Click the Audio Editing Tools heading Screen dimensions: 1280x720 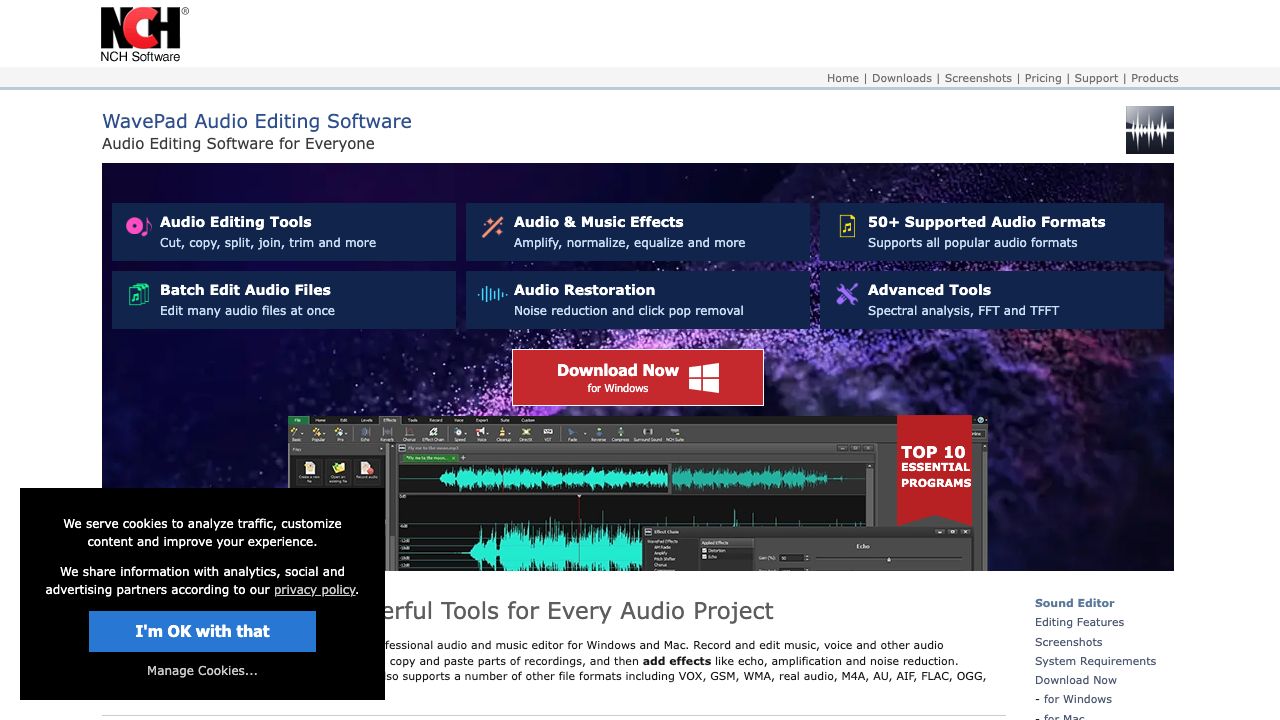click(236, 222)
